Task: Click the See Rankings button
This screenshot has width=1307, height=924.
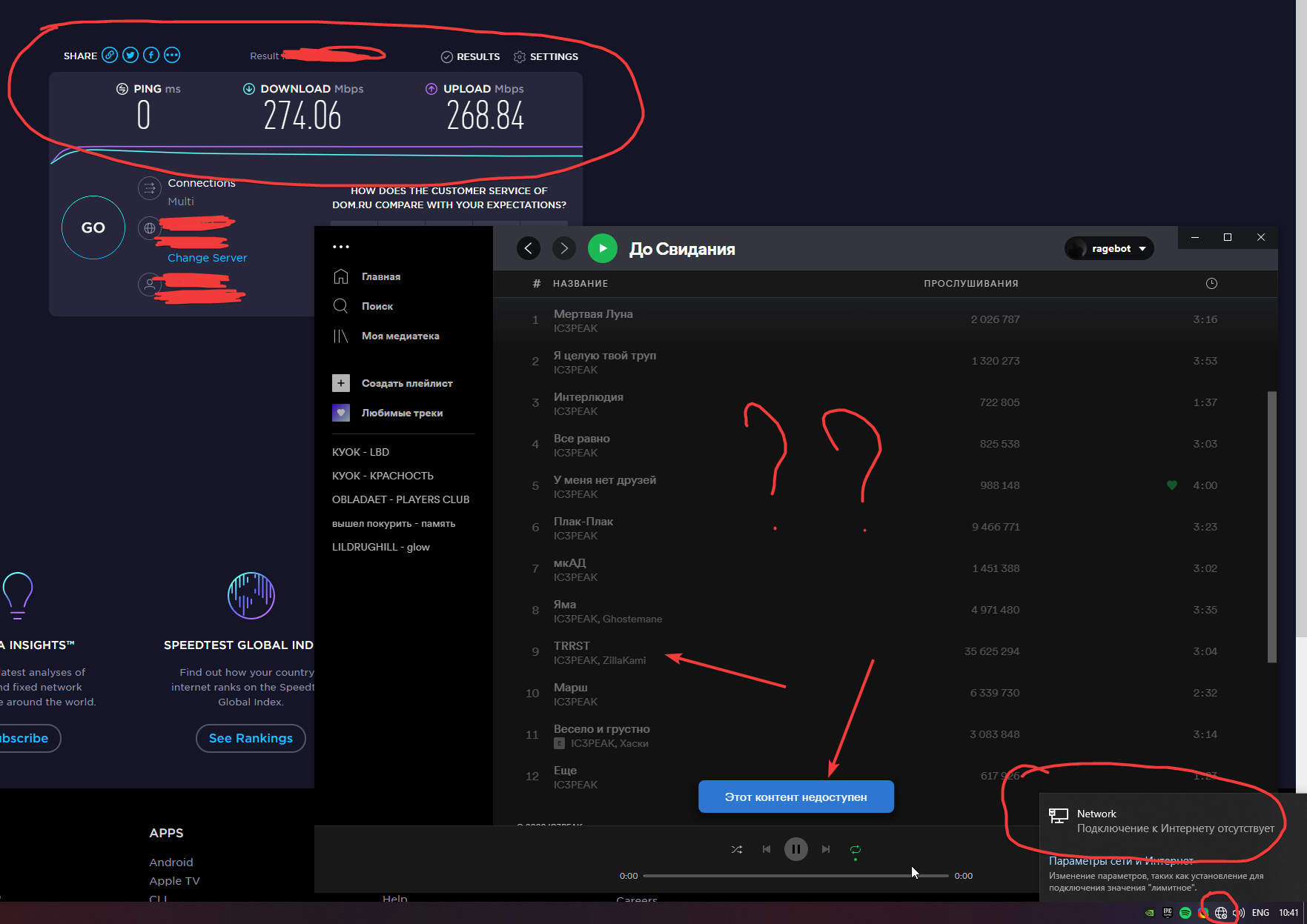Action: [x=251, y=738]
